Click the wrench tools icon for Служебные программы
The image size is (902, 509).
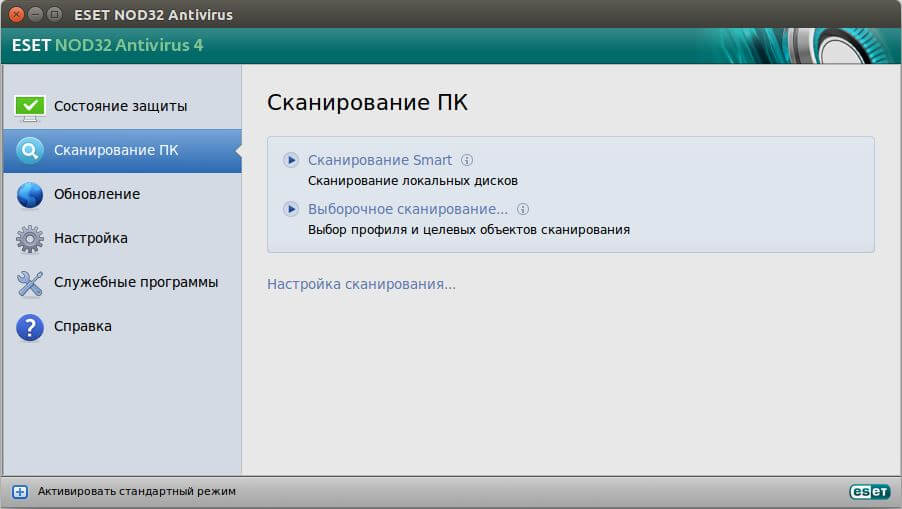coord(29,283)
